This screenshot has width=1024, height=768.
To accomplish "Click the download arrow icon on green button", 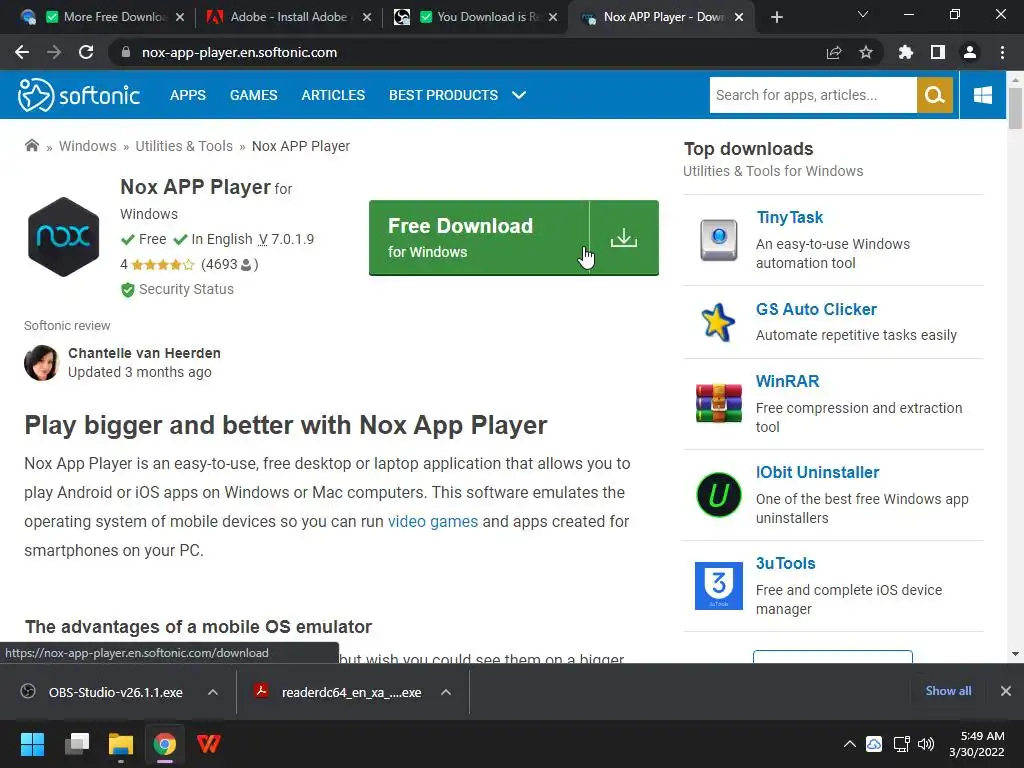I will (624, 238).
